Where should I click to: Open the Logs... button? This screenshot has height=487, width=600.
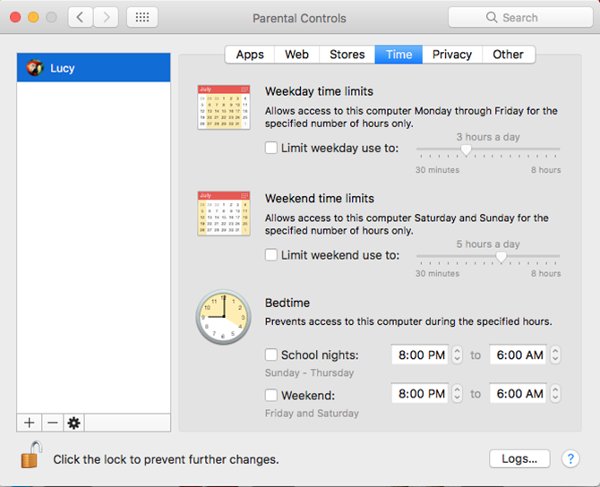[519, 459]
